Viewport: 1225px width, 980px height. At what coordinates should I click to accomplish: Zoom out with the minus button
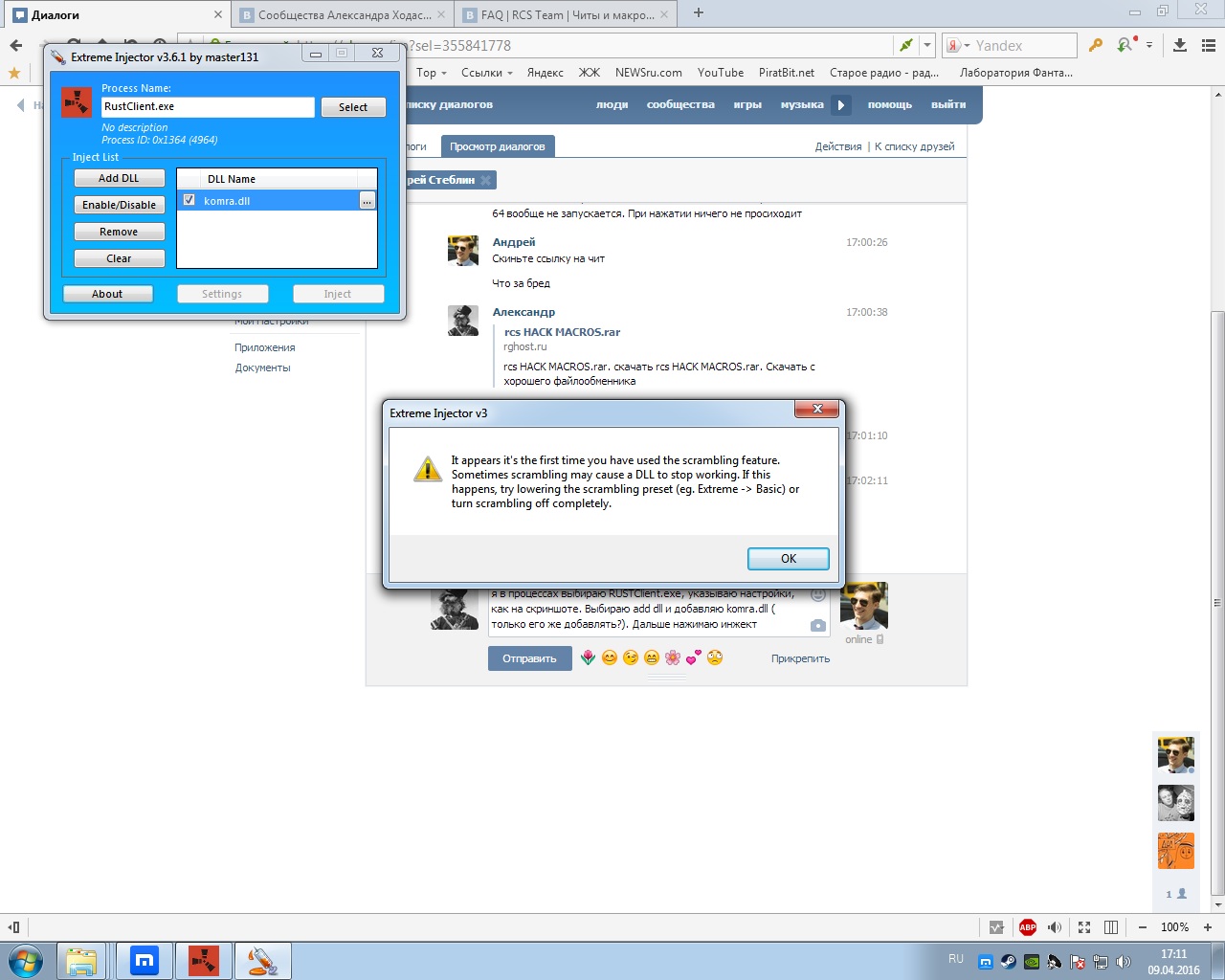pyautogui.click(x=1143, y=927)
